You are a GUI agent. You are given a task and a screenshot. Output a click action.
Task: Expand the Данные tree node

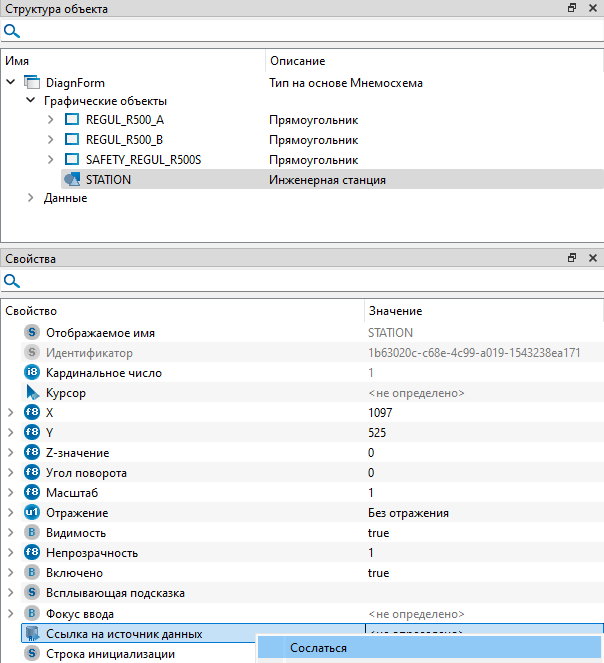pos(31,198)
